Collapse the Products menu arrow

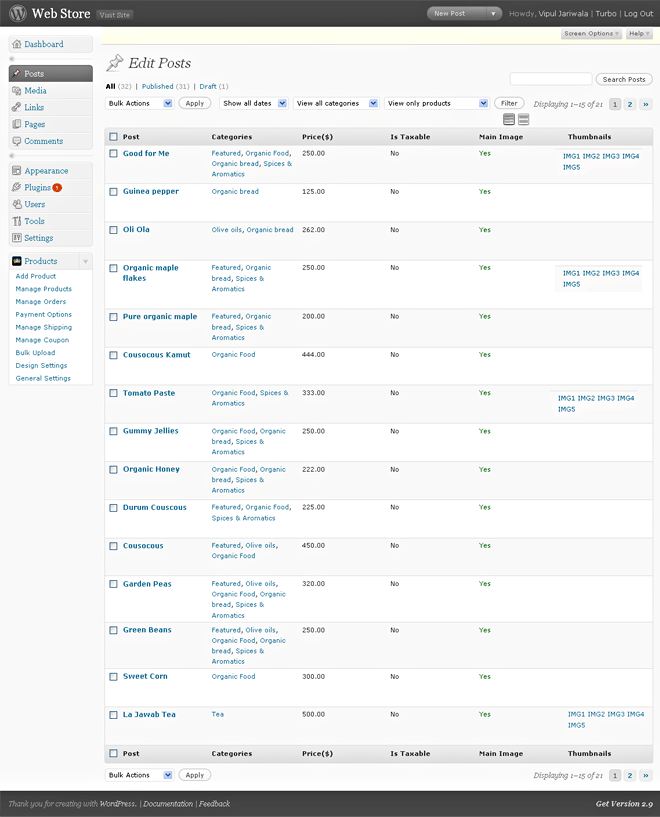click(85, 261)
